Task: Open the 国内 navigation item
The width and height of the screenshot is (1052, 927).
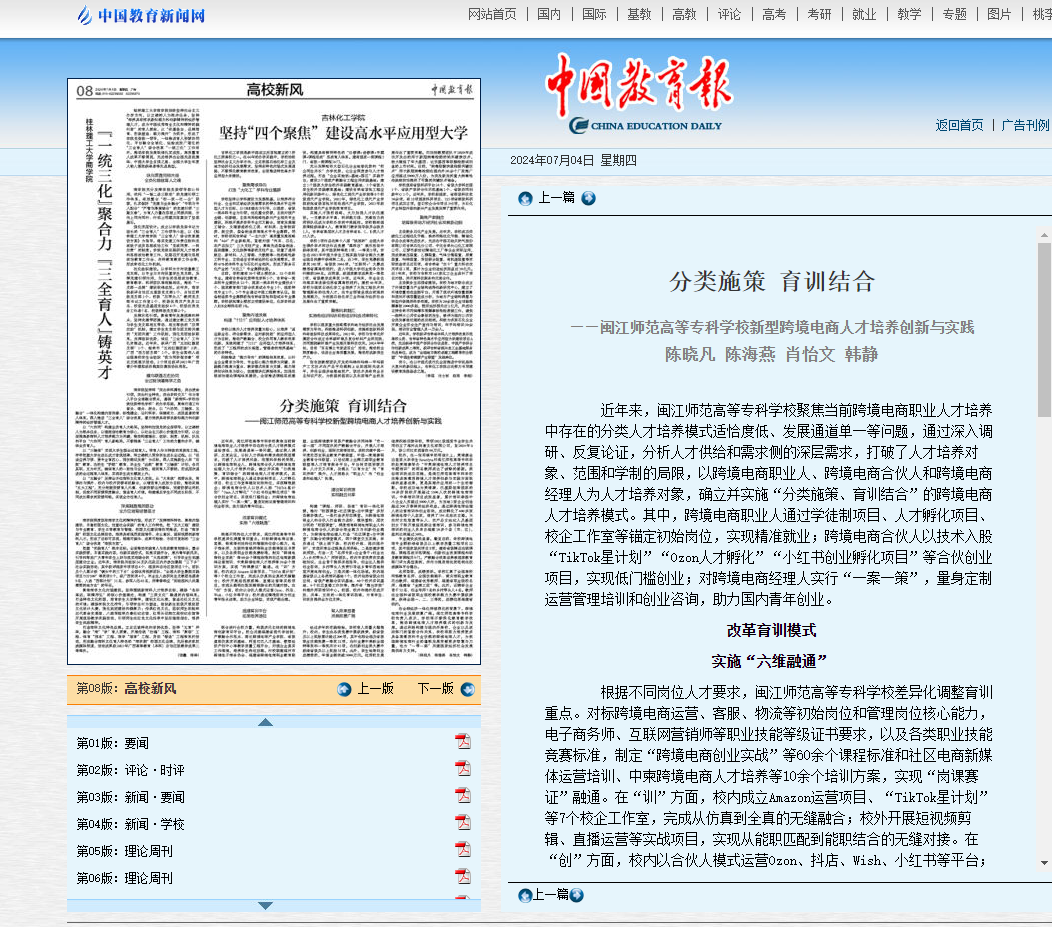Action: click(549, 14)
